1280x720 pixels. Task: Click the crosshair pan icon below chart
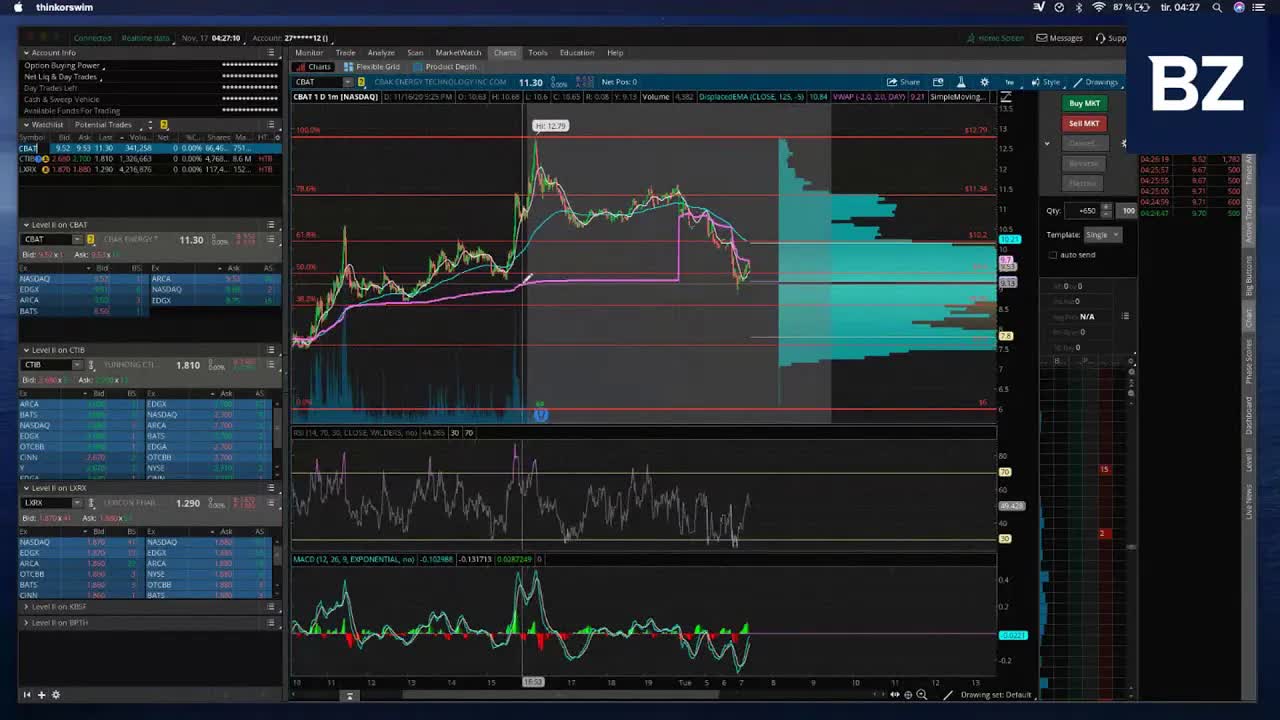click(908, 694)
